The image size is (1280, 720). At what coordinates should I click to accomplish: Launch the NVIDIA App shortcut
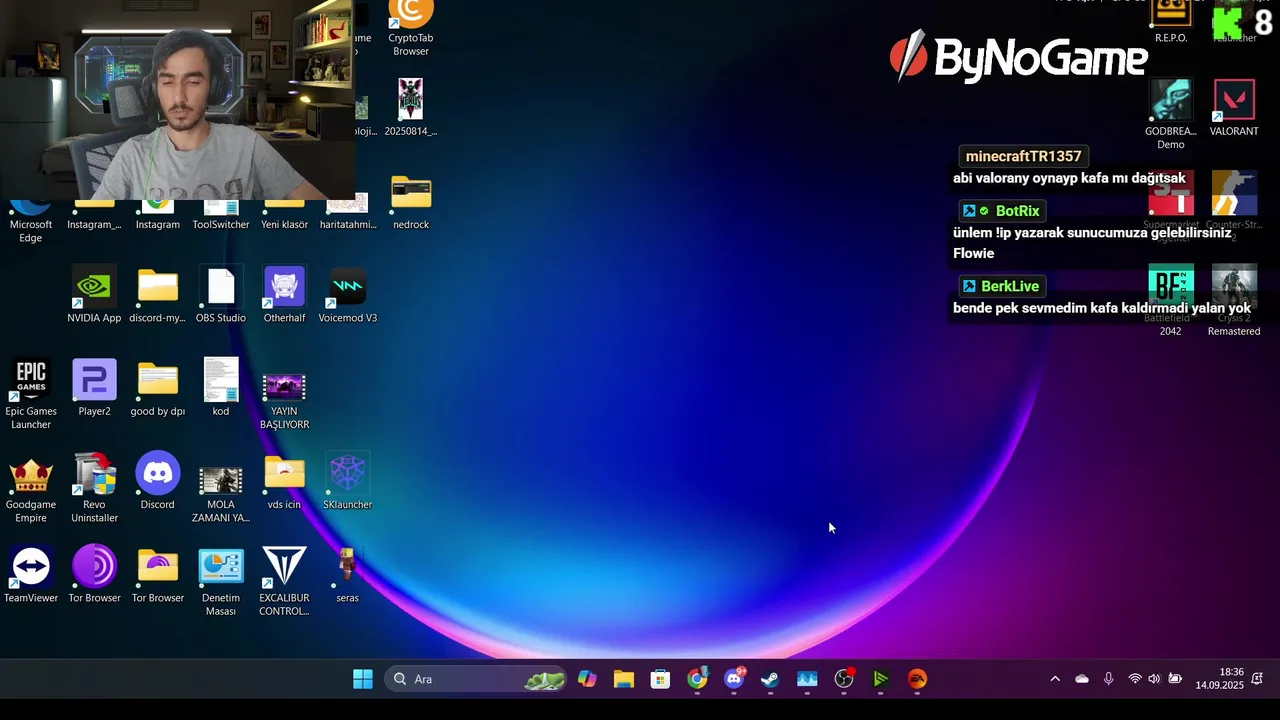pos(94,295)
